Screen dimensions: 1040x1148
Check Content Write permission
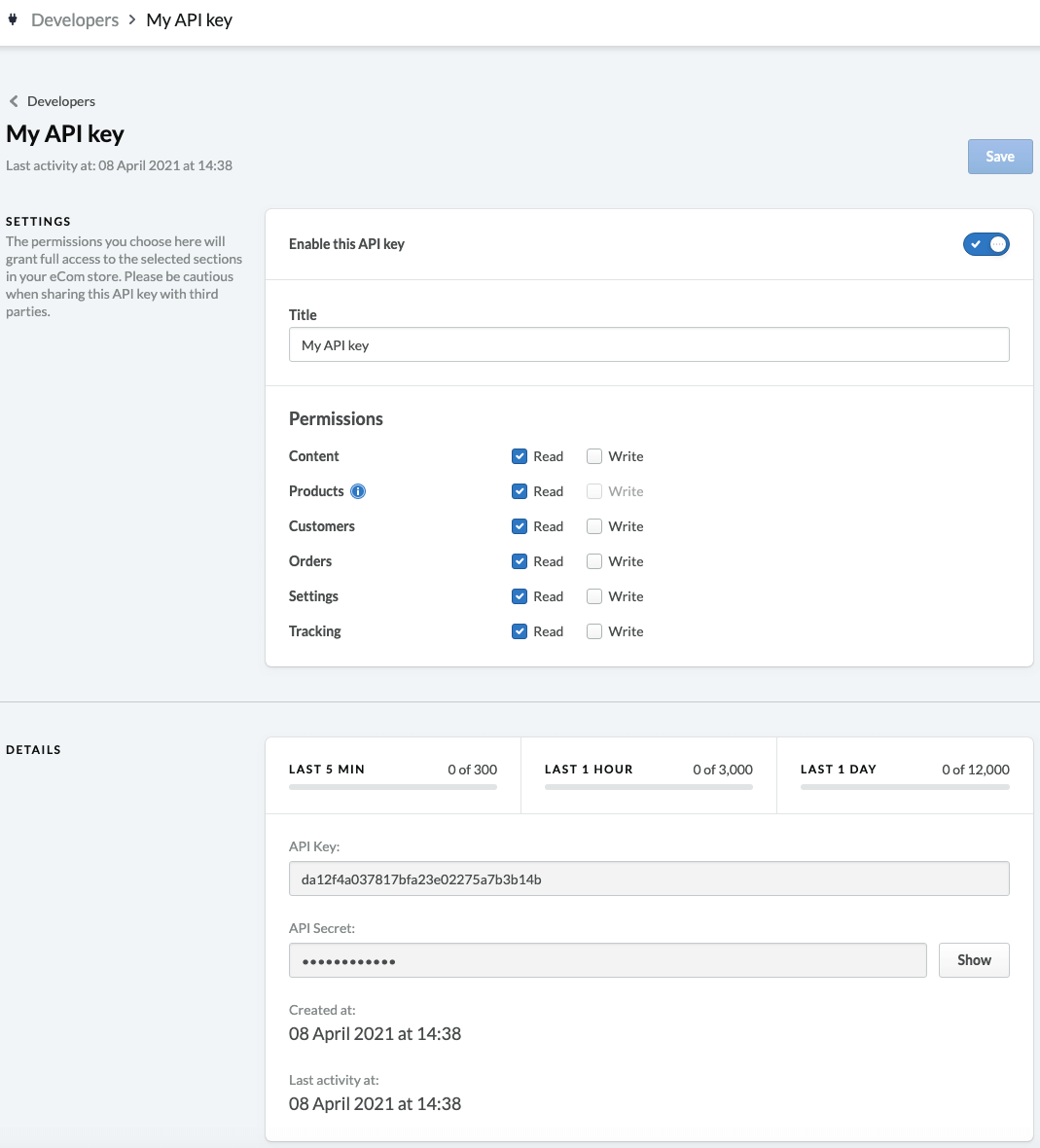tap(594, 456)
